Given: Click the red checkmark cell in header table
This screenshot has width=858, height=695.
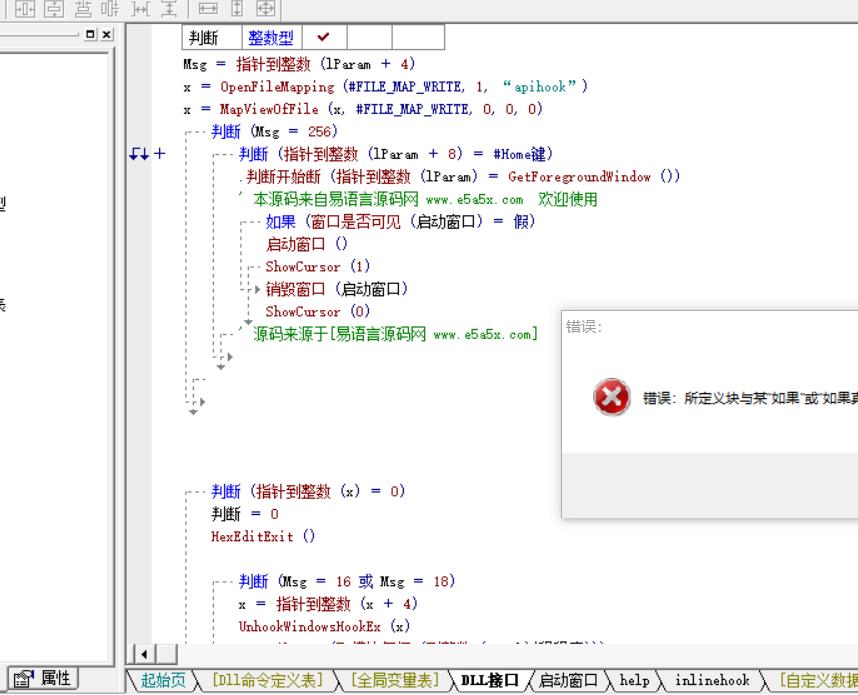Looking at the screenshot, I should click(324, 37).
